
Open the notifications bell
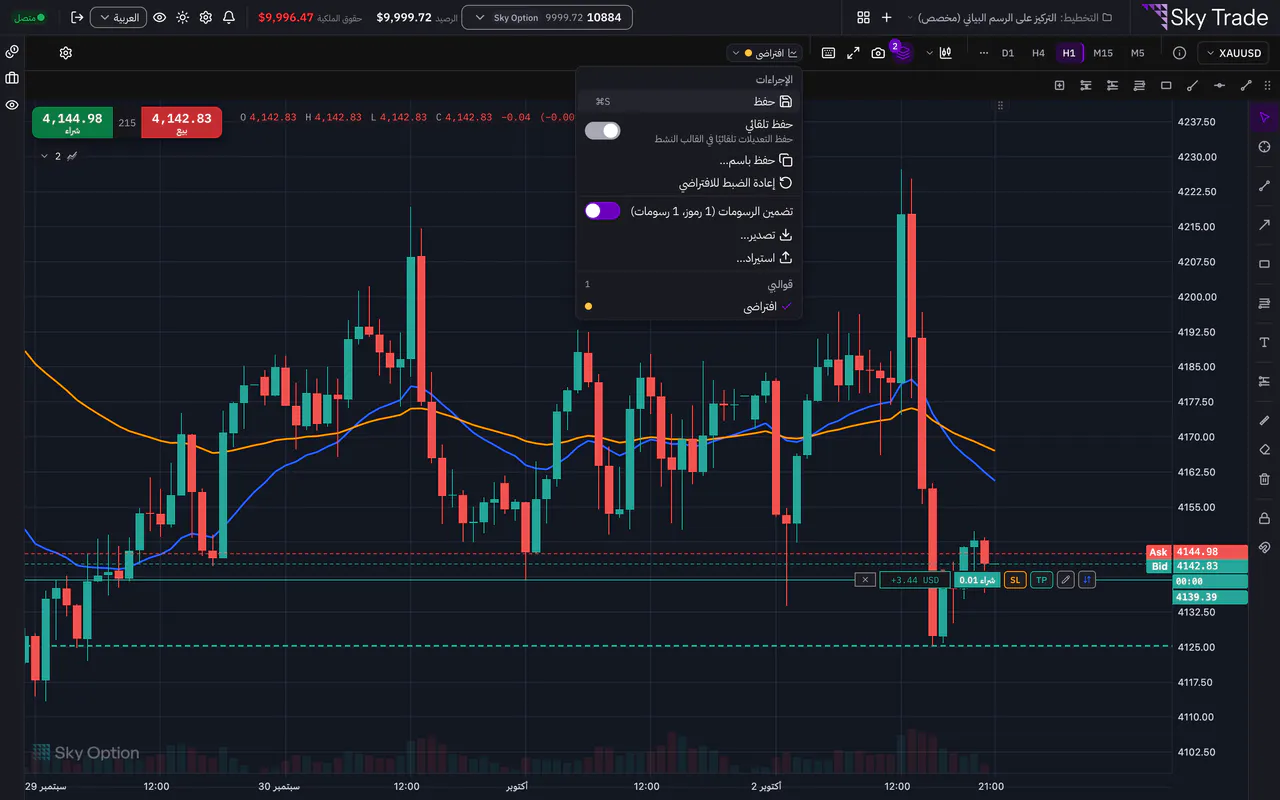click(229, 18)
